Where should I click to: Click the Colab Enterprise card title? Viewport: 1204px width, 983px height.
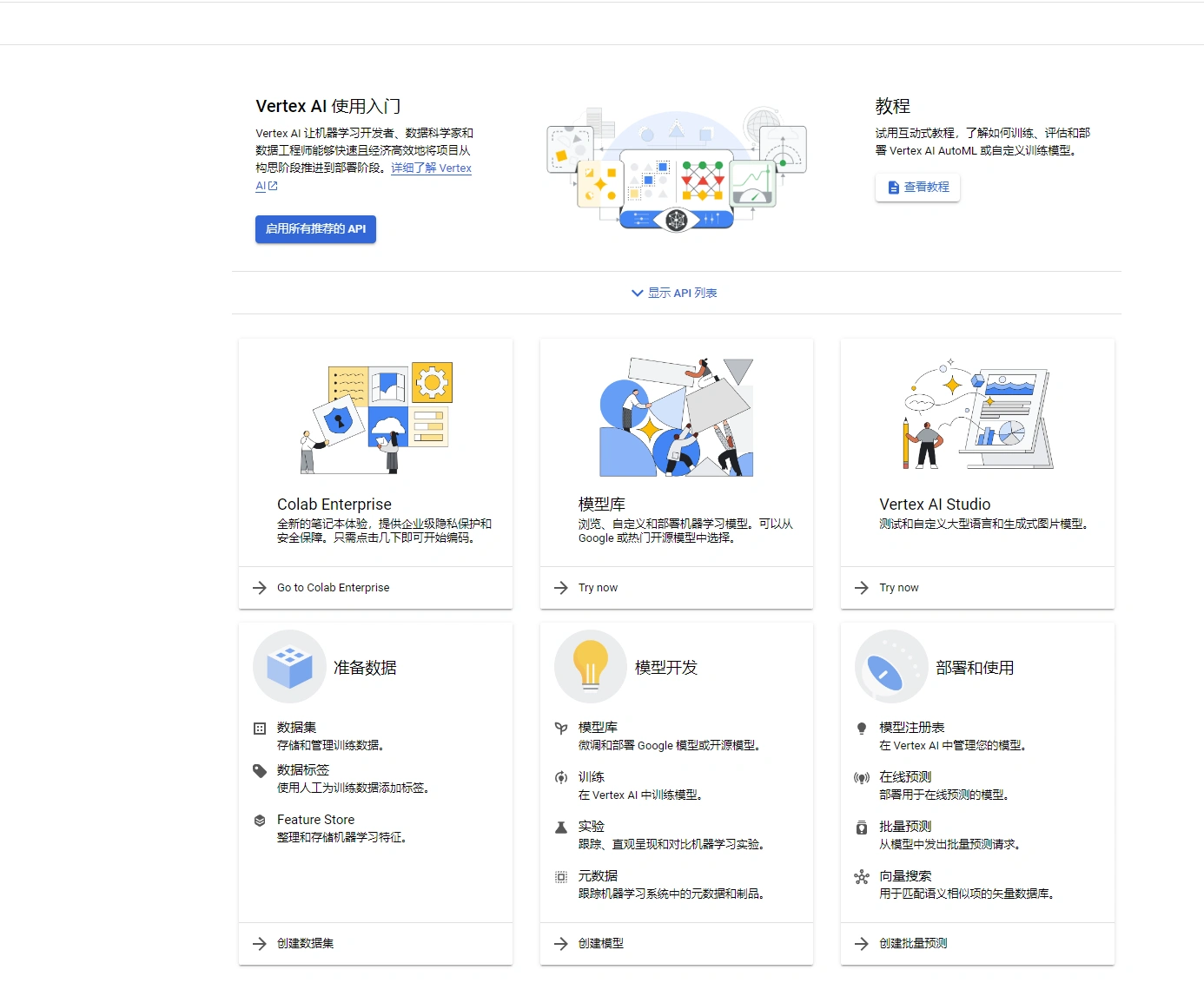pos(334,505)
